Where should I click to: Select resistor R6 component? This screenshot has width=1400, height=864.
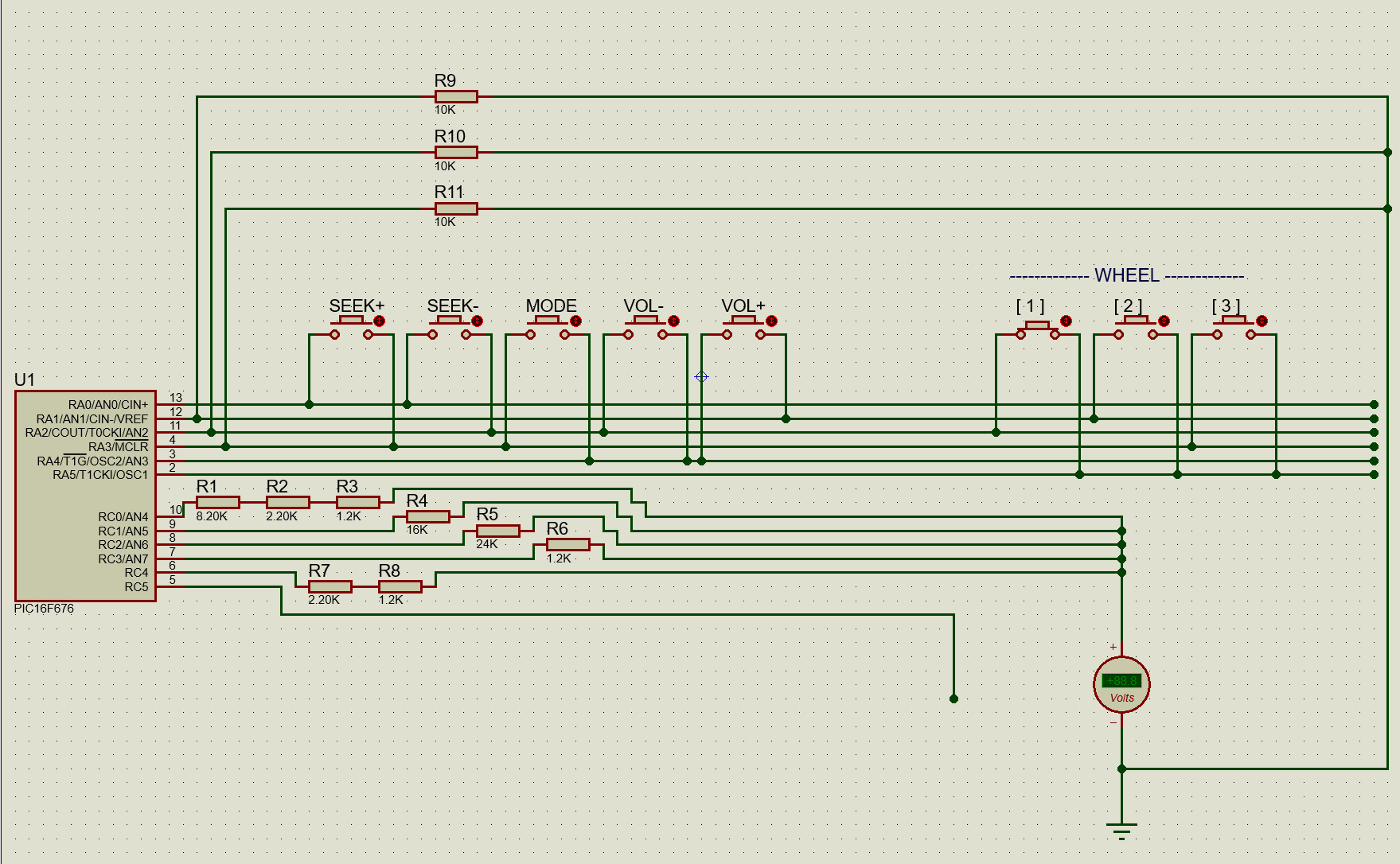point(568,544)
